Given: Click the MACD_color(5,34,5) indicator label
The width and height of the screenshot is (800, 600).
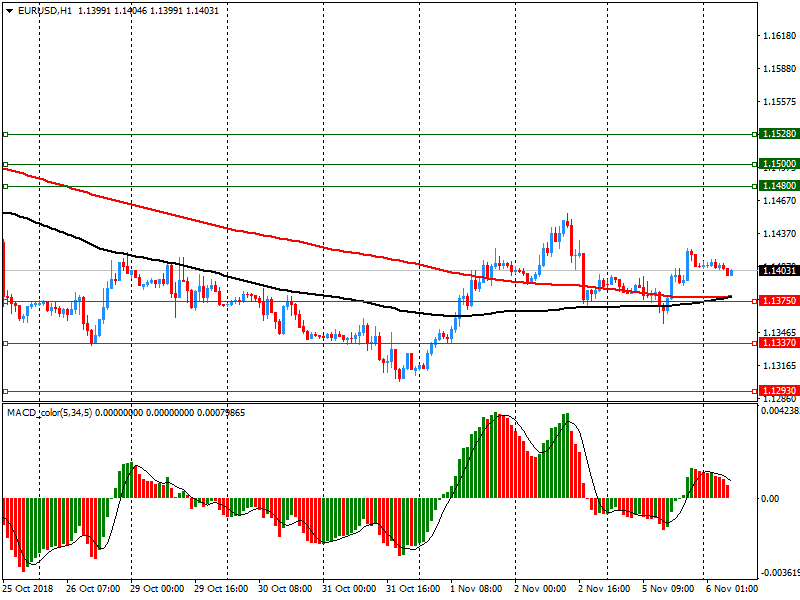Looking at the screenshot, I should (x=49, y=413).
